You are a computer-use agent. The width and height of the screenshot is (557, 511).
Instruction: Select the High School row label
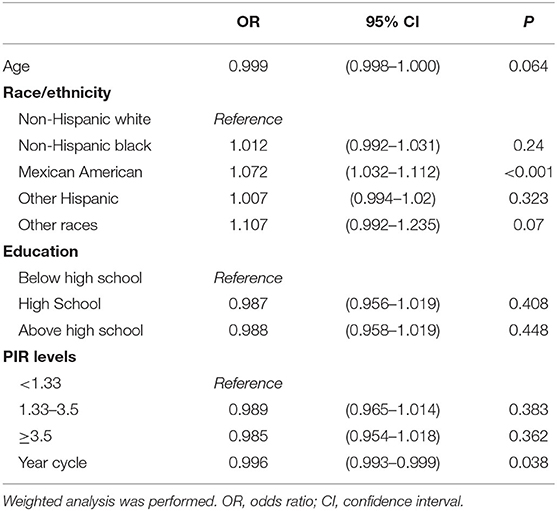point(60,304)
